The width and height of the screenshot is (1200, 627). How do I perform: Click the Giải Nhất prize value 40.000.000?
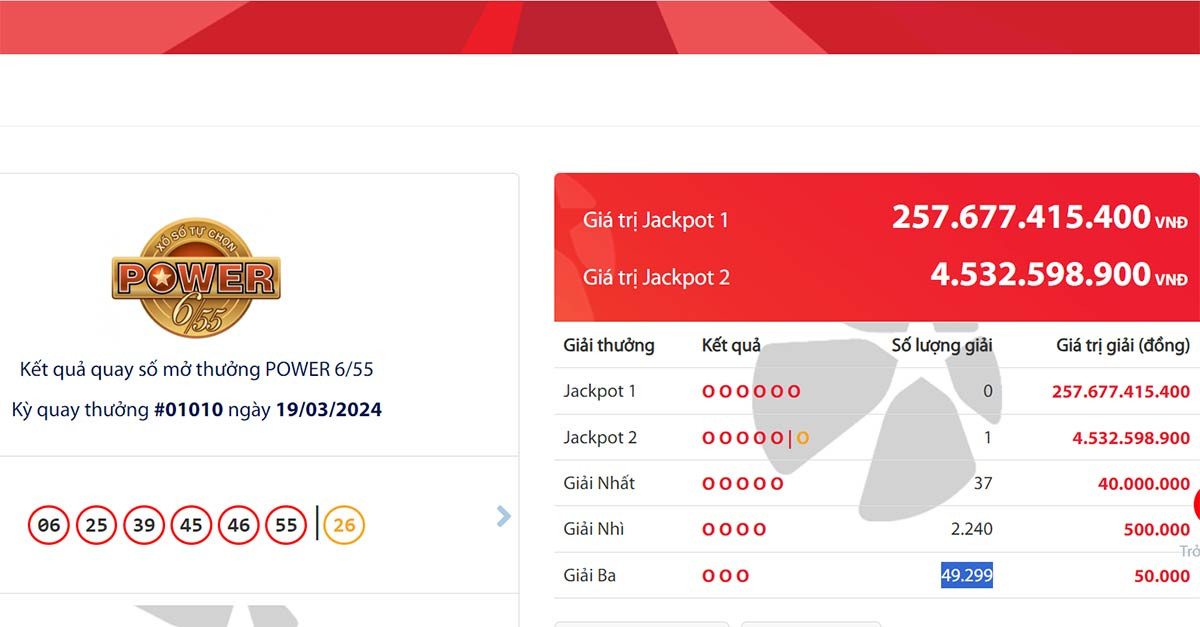(1143, 484)
